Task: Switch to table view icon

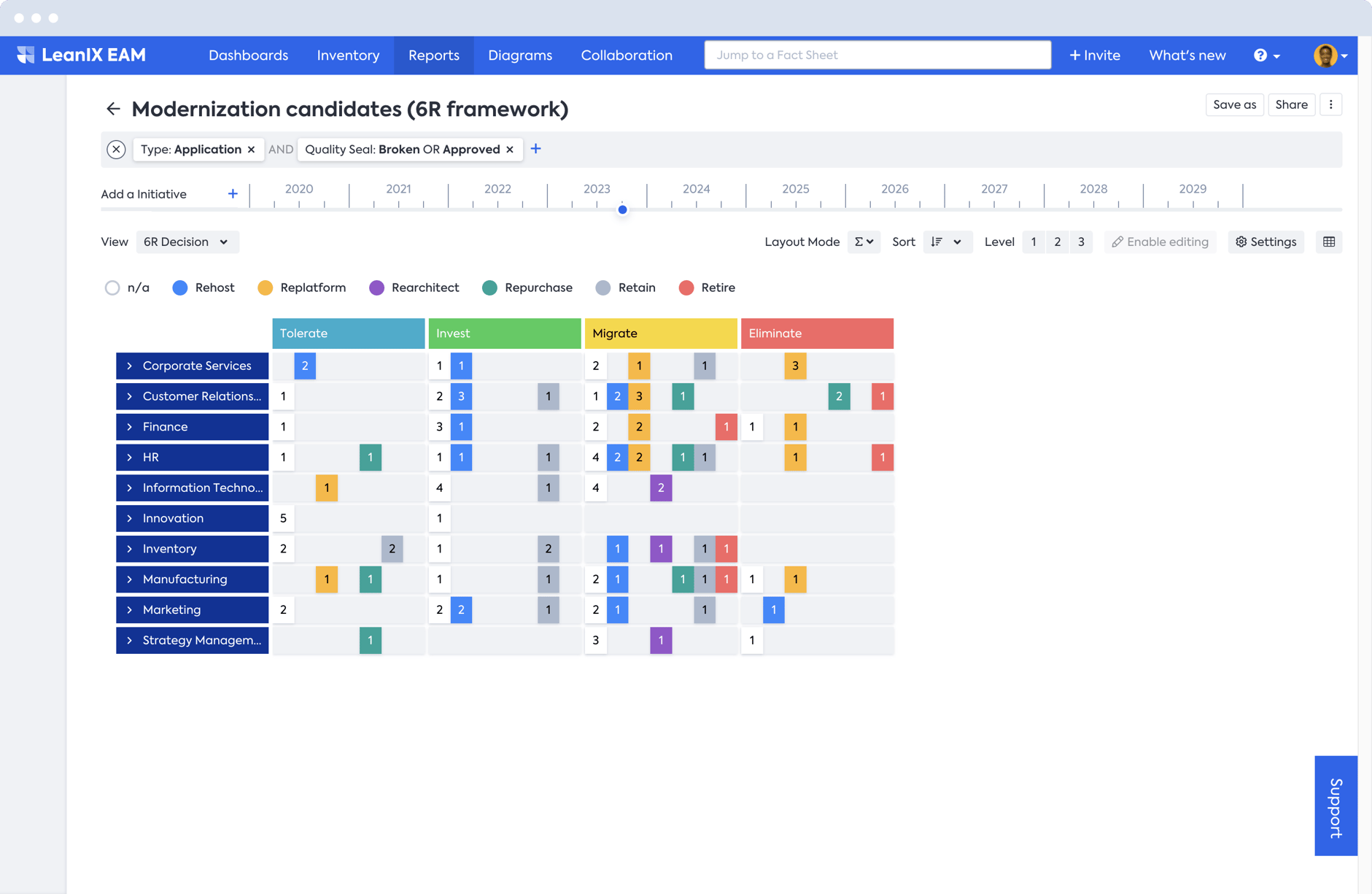Action: pos(1329,242)
